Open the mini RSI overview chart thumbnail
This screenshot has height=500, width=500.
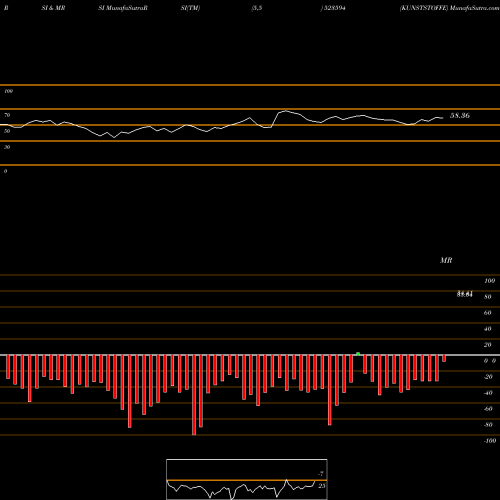247,479
